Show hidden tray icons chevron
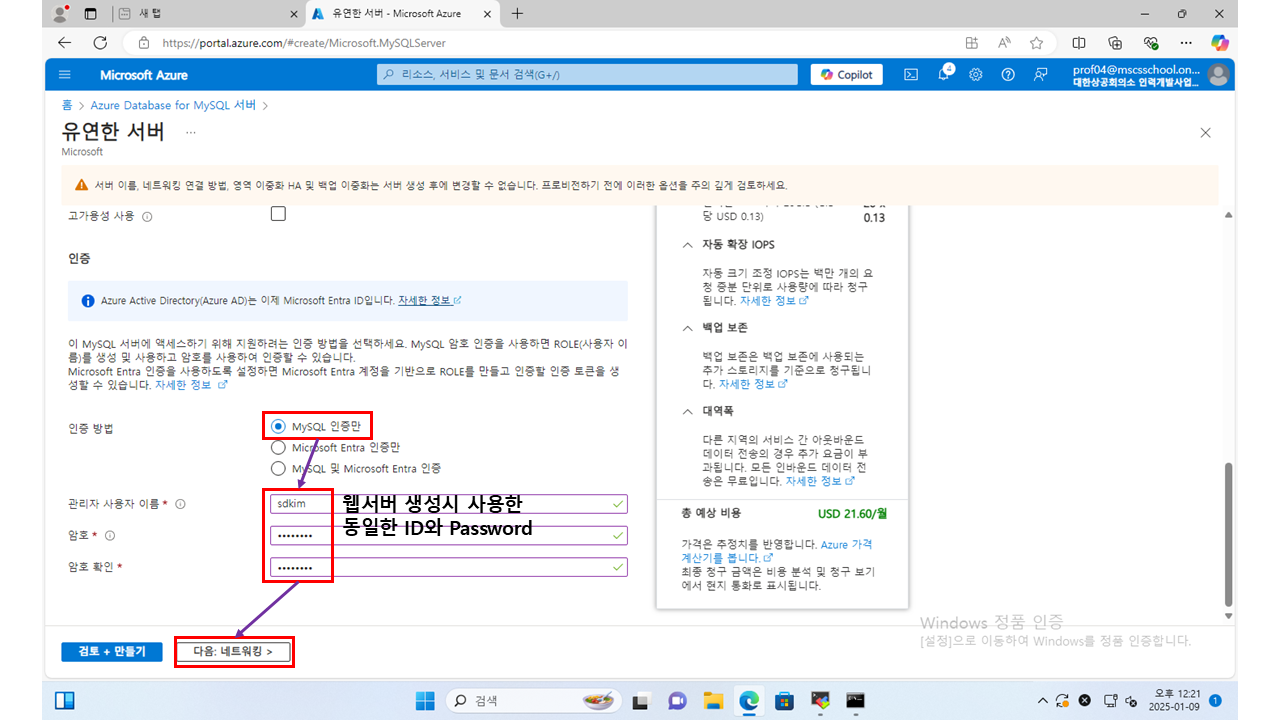This screenshot has width=1280, height=720. (1042, 701)
